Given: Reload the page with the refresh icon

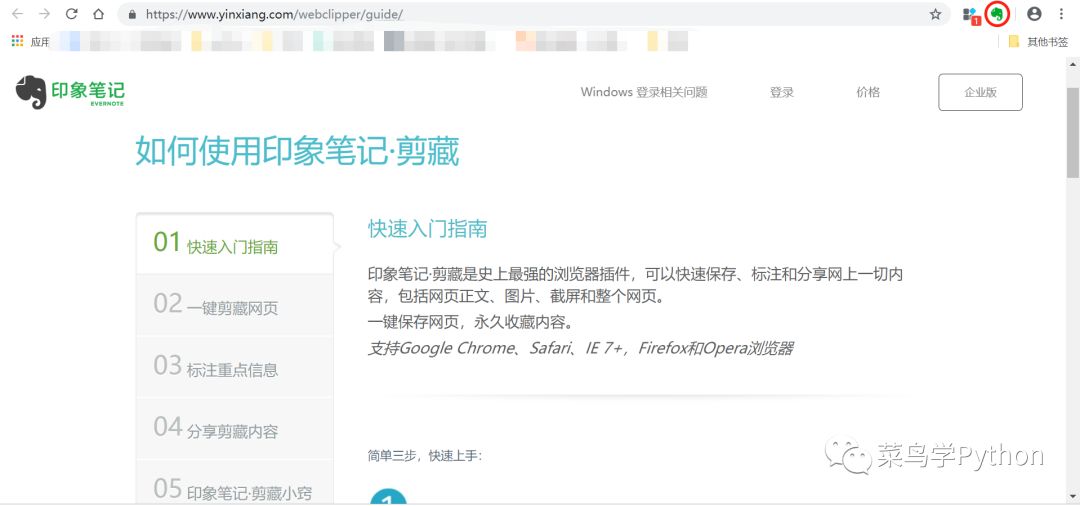Looking at the screenshot, I should [x=72, y=14].
